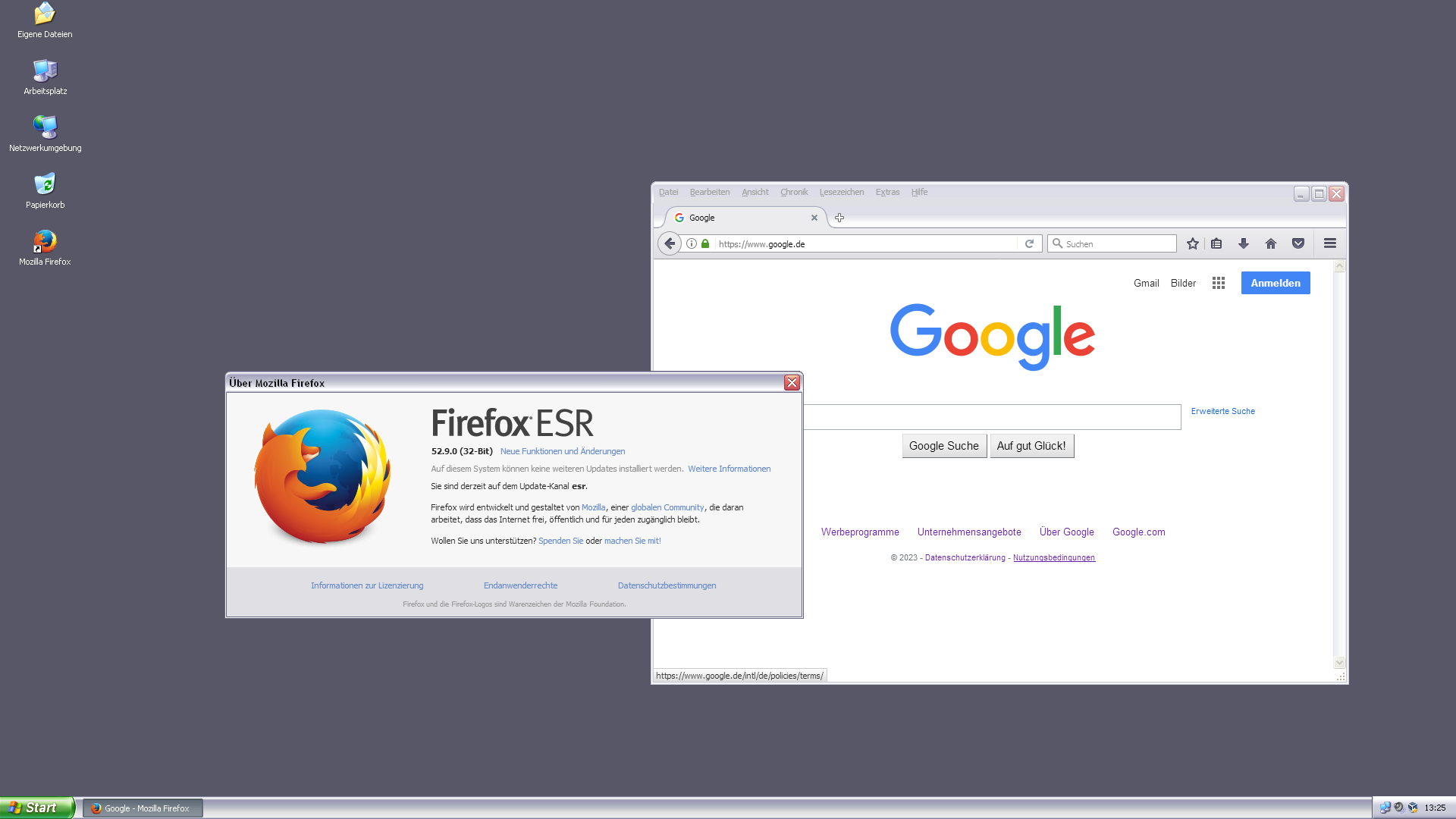Open the Eigene Dateien desktop icon
This screenshot has width=1456, height=819.
45,20
